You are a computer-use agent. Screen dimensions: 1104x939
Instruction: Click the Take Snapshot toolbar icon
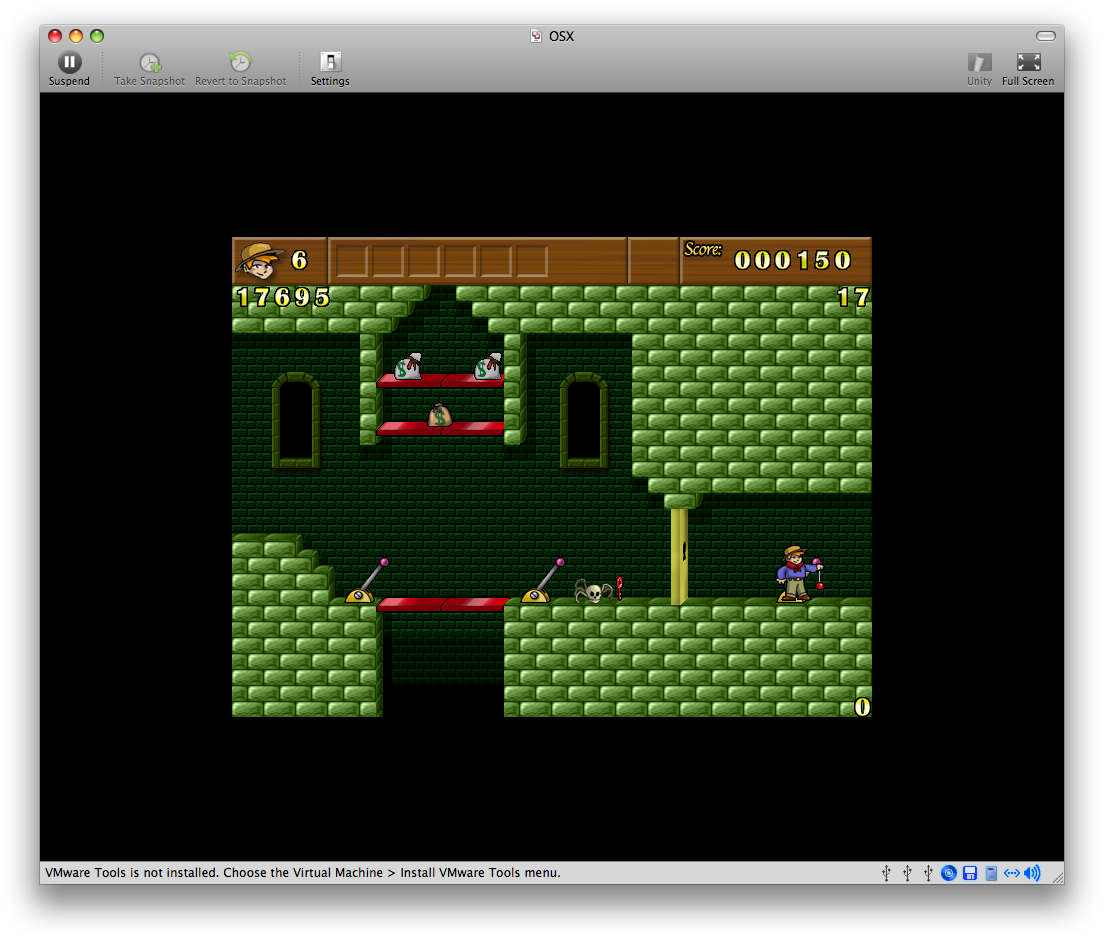click(149, 63)
